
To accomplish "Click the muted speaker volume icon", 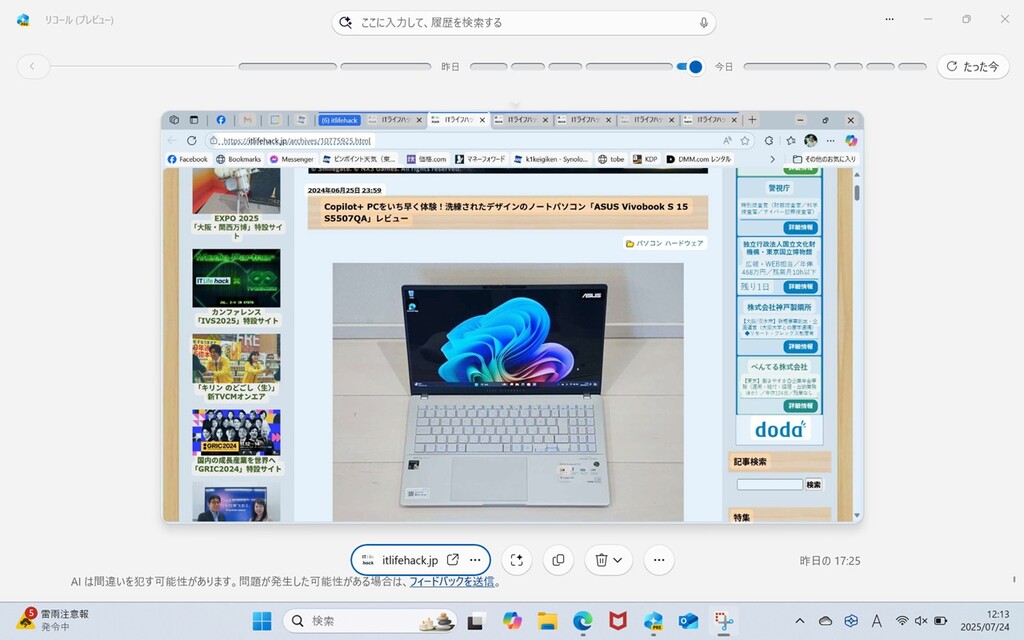I will tap(921, 620).
